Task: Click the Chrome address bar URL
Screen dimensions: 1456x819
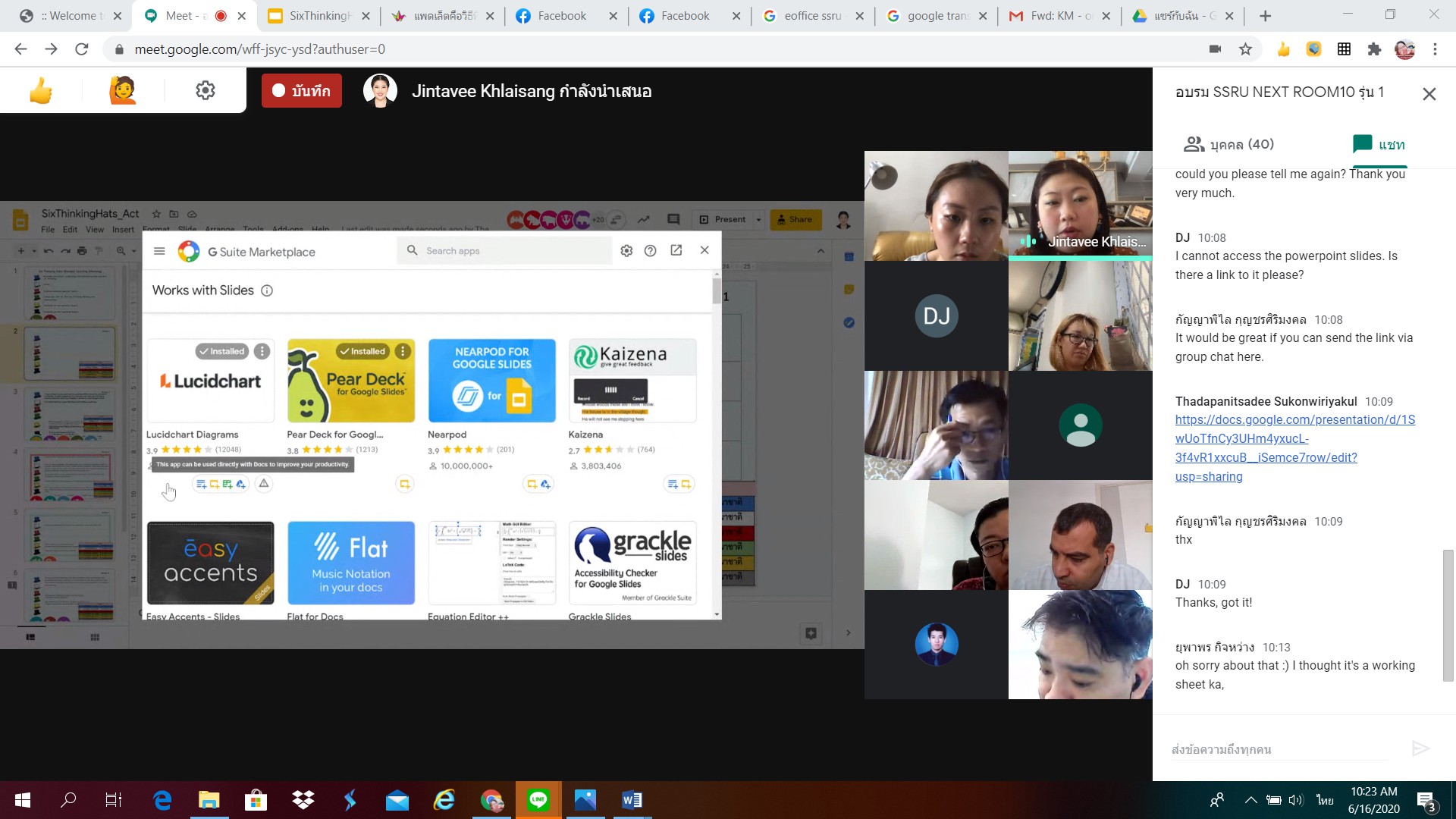Action: pyautogui.click(x=259, y=49)
